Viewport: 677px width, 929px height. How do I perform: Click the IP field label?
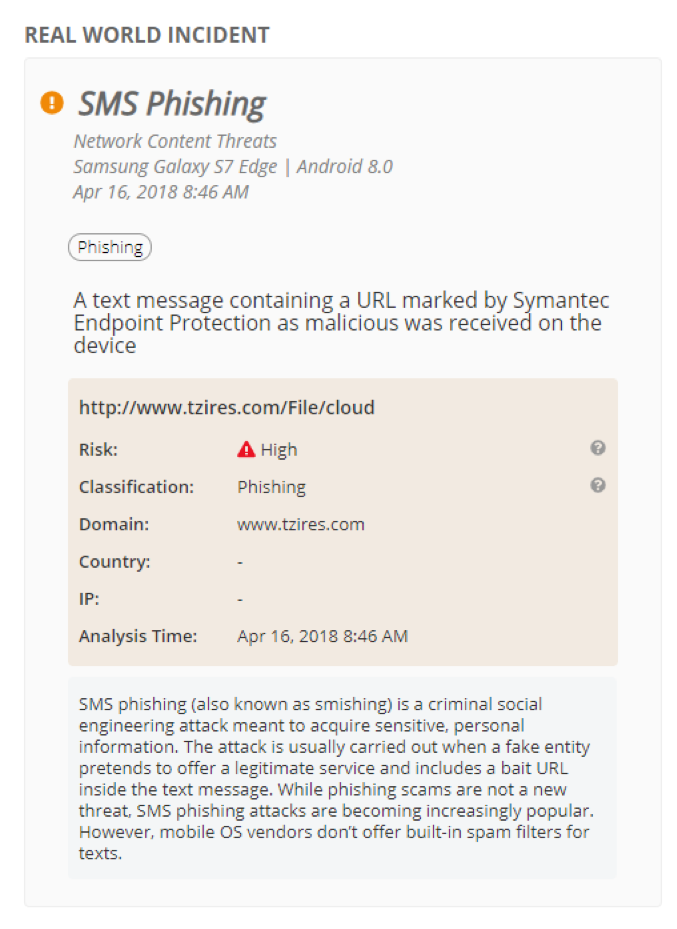(89, 599)
